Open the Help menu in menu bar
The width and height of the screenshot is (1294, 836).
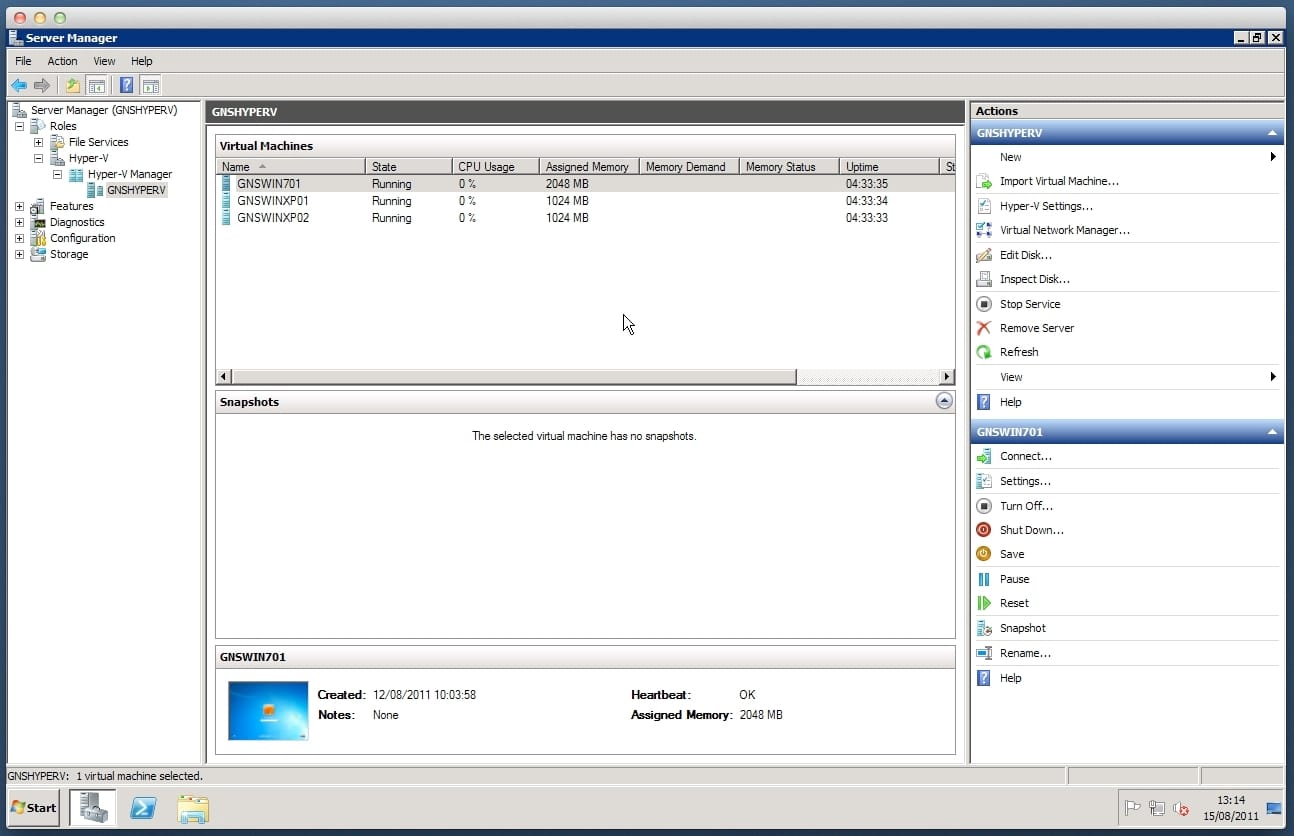point(142,61)
